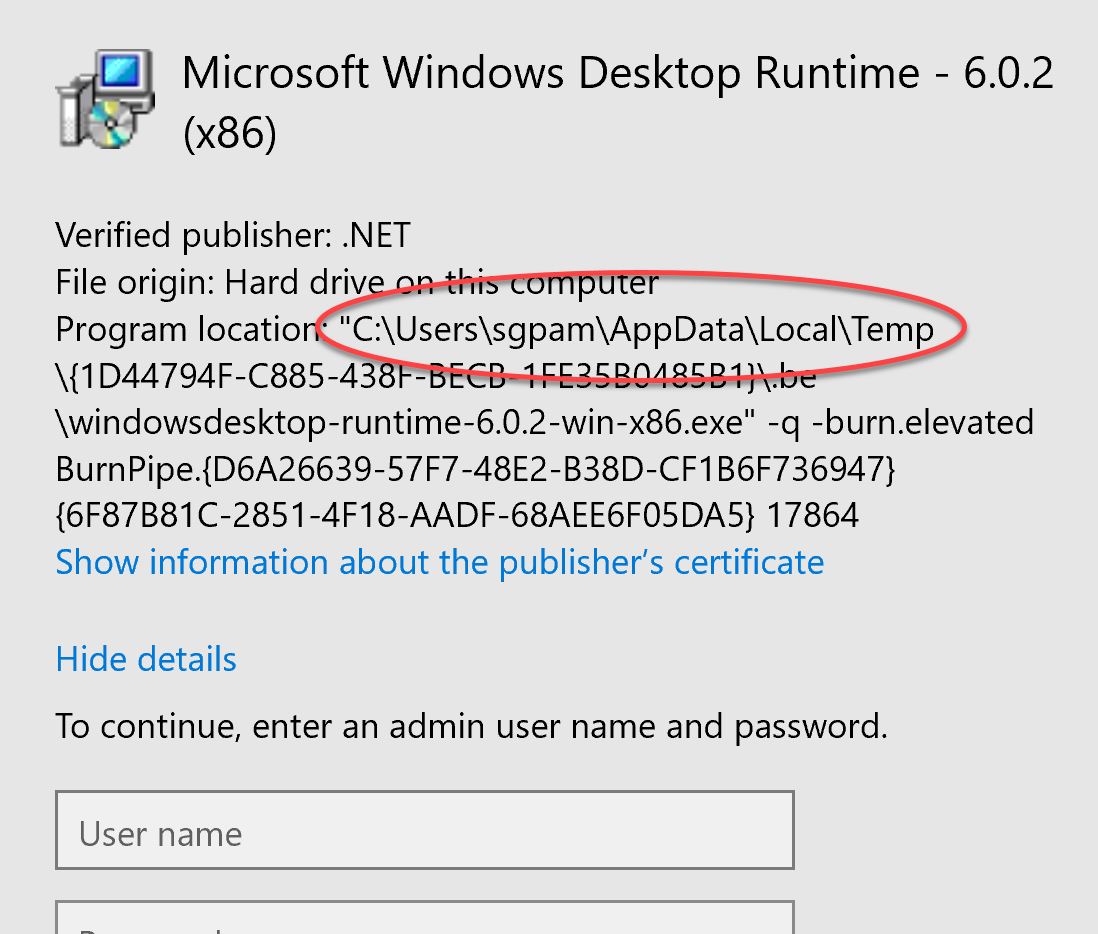Collapse details with Hide details link

point(146,659)
